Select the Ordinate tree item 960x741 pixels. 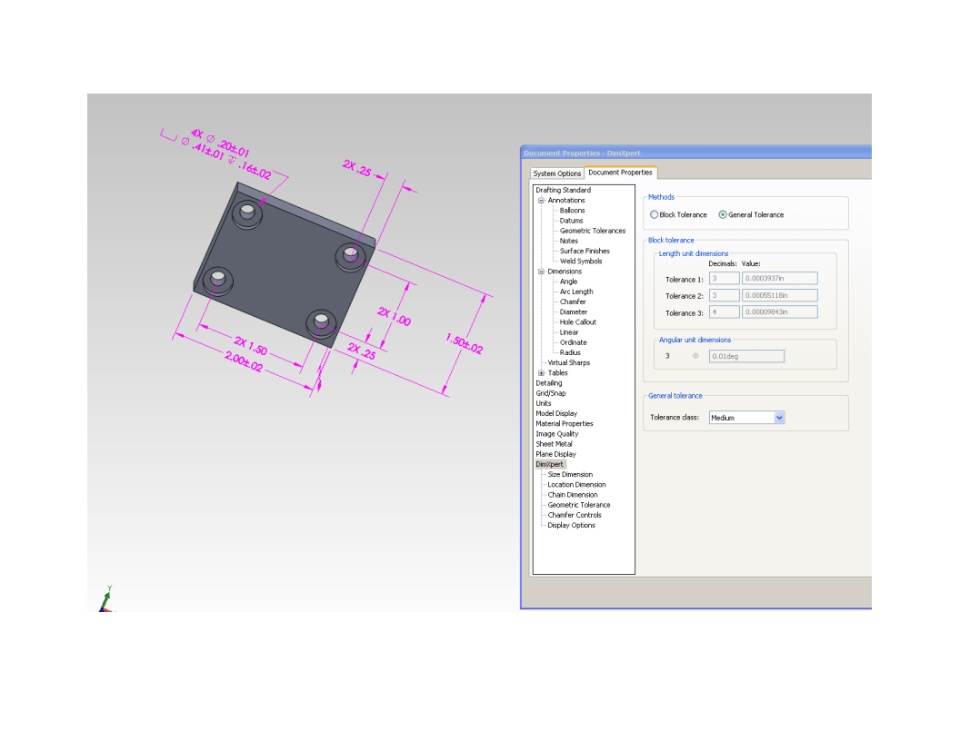(573, 342)
